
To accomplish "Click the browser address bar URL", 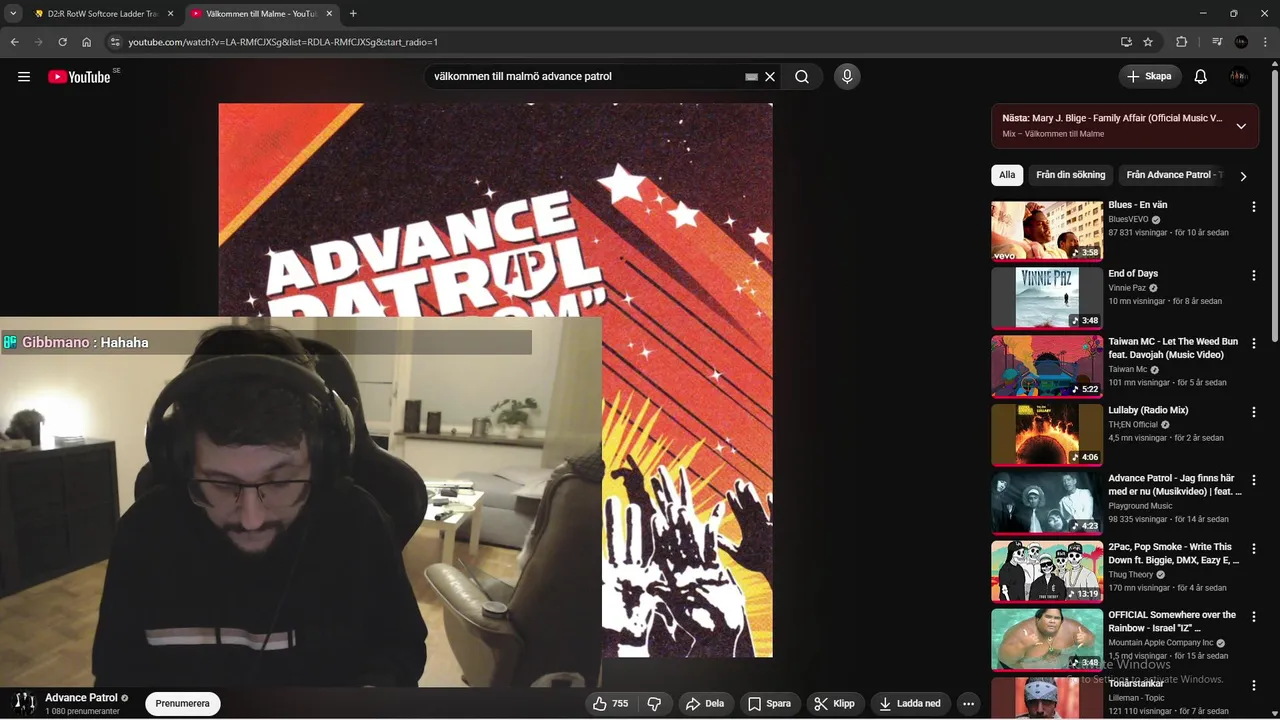I will pos(283,42).
